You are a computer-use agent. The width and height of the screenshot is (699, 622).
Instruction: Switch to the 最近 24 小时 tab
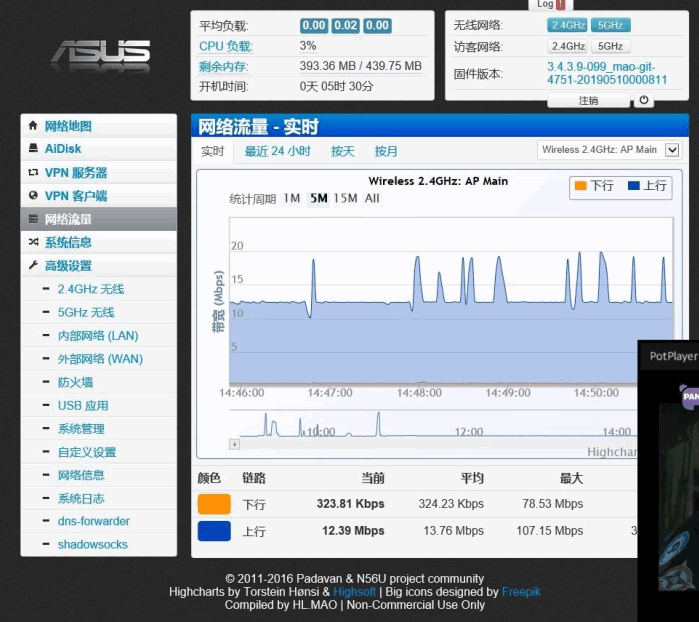[277, 151]
